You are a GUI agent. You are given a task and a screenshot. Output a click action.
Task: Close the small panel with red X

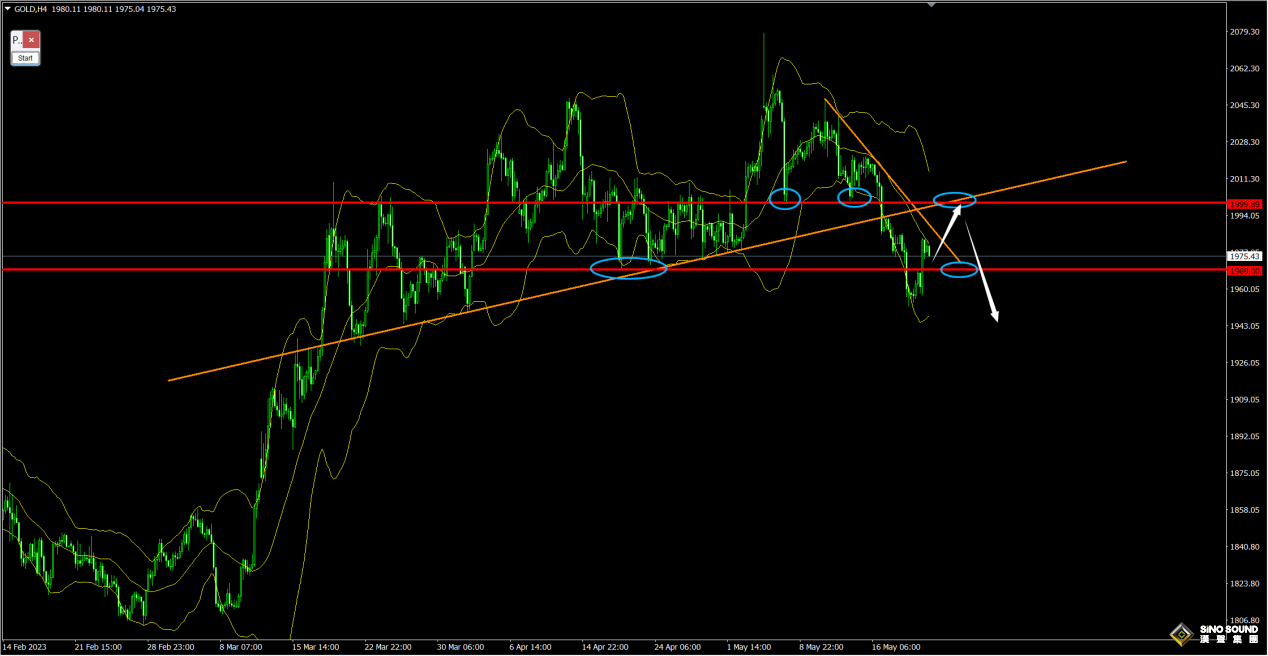[x=32, y=41]
